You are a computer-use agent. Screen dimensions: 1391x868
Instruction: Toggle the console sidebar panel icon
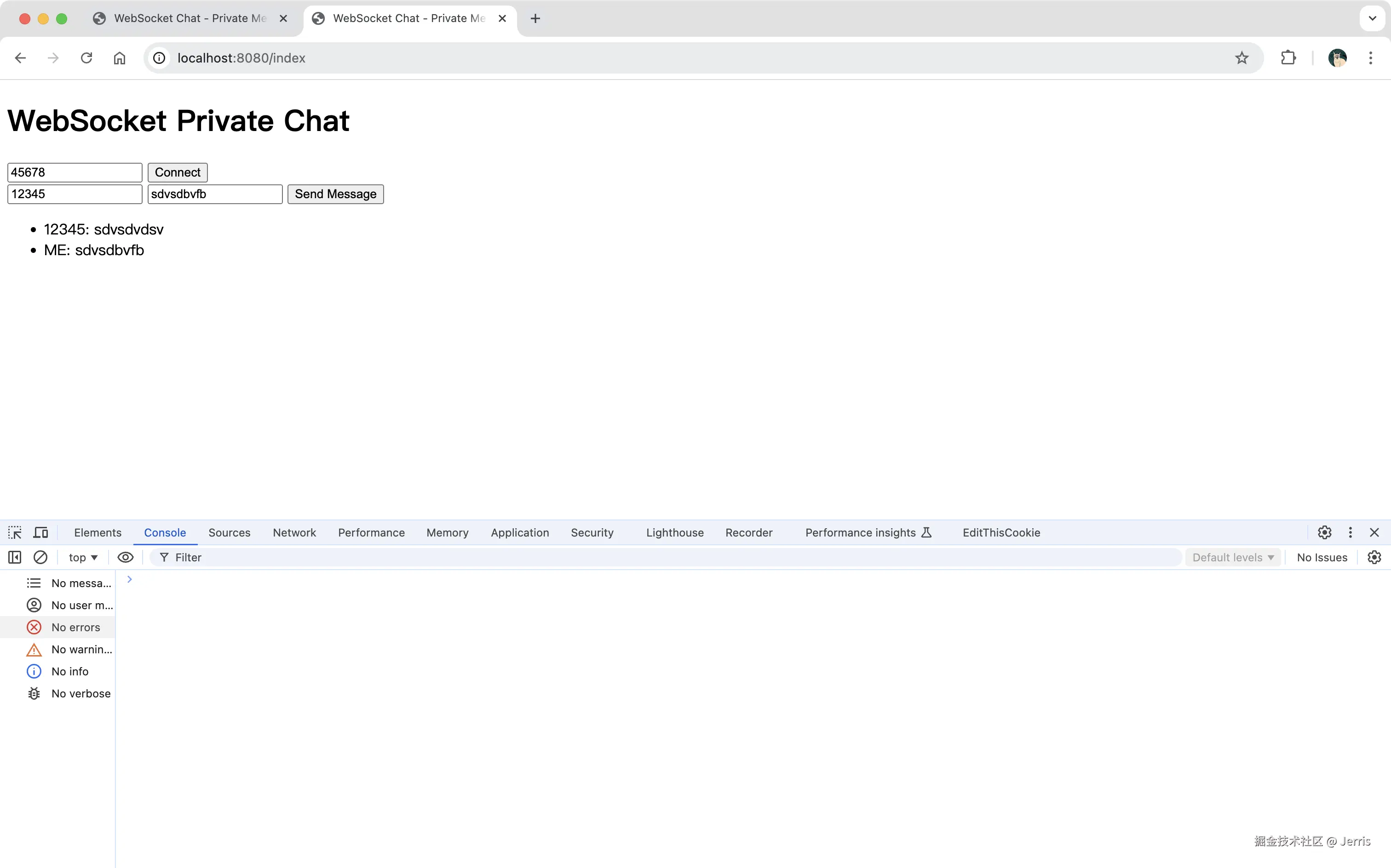pyautogui.click(x=15, y=557)
